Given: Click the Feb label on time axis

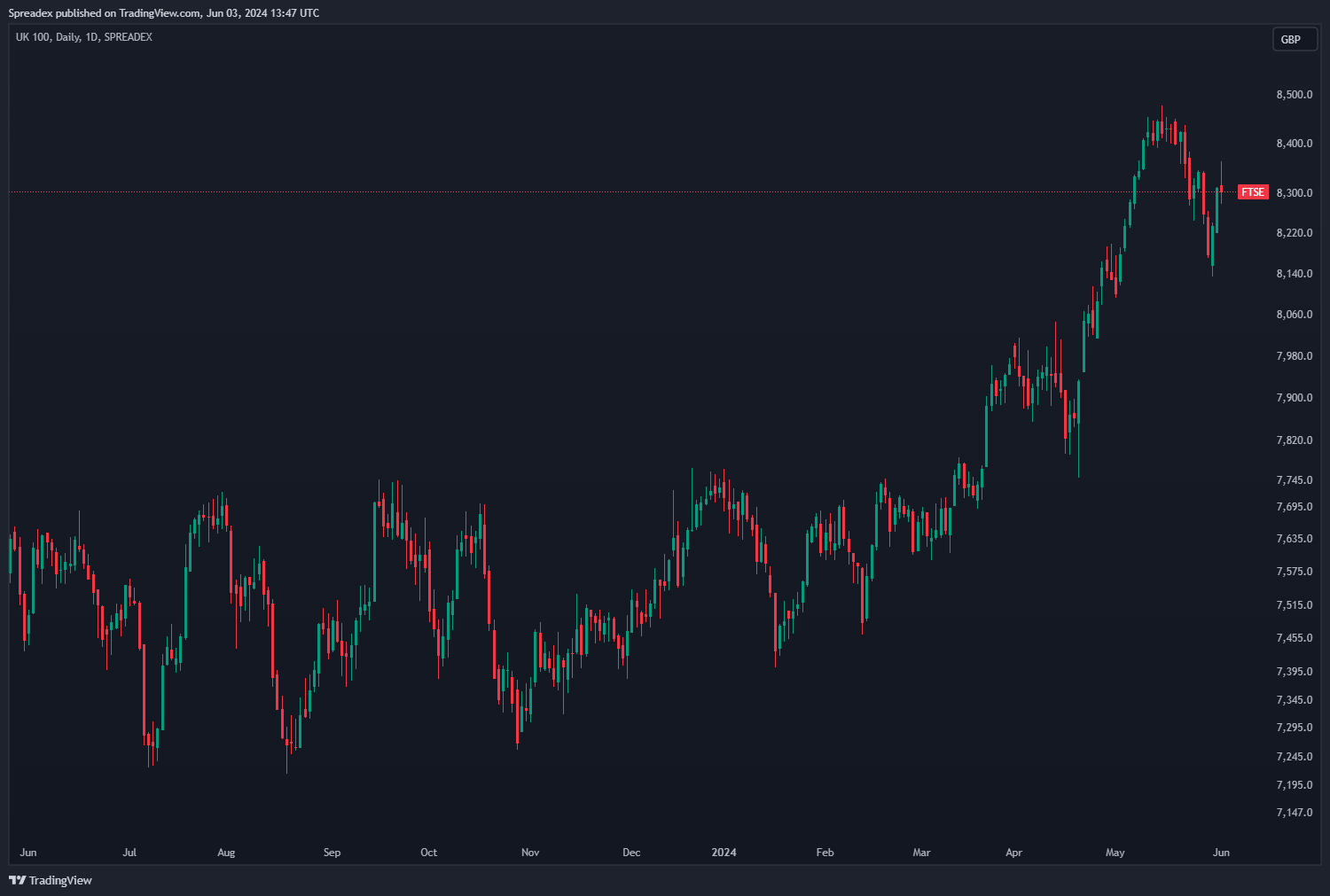Looking at the screenshot, I should coord(825,853).
